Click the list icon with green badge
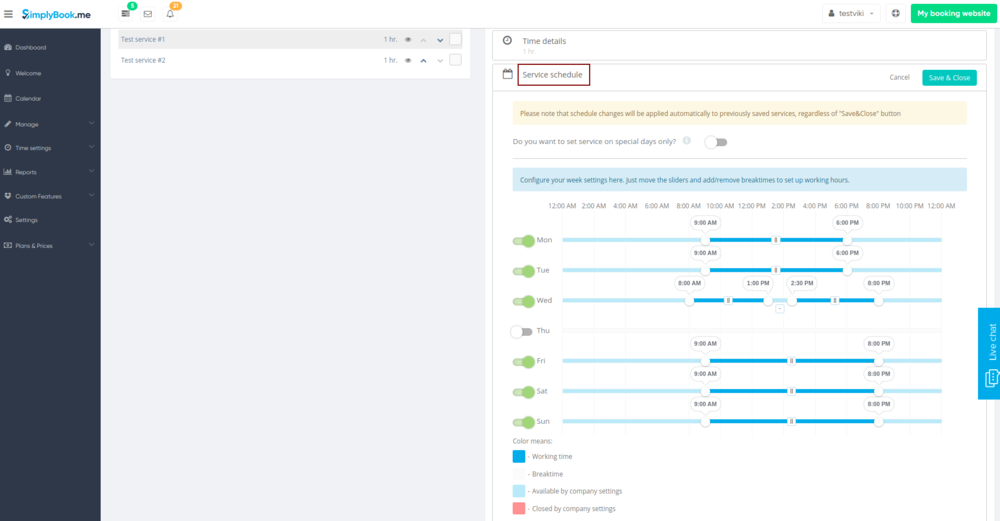The image size is (1000, 521). coord(126,14)
